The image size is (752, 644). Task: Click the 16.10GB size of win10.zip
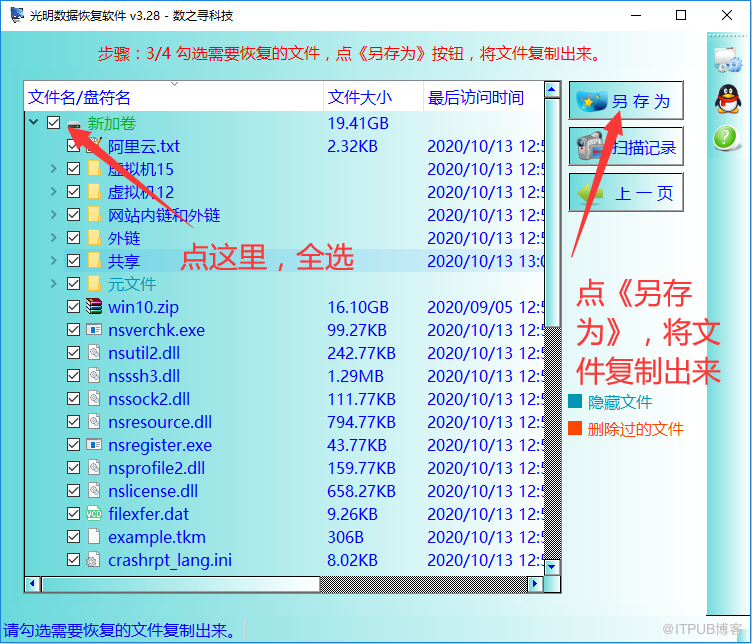pyautogui.click(x=357, y=307)
